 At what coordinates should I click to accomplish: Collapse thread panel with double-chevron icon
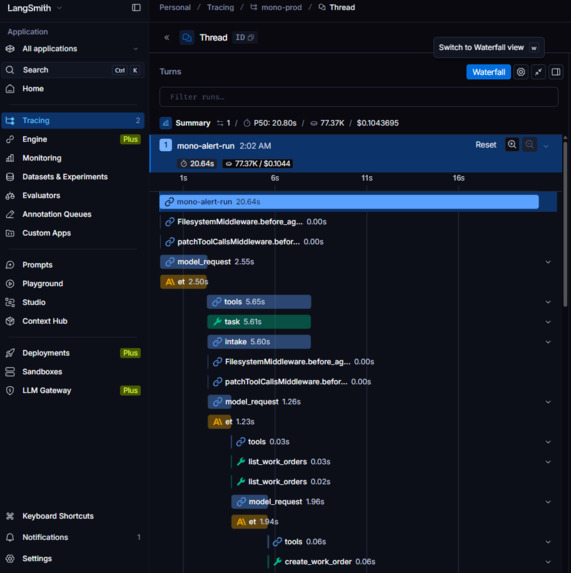[167, 37]
